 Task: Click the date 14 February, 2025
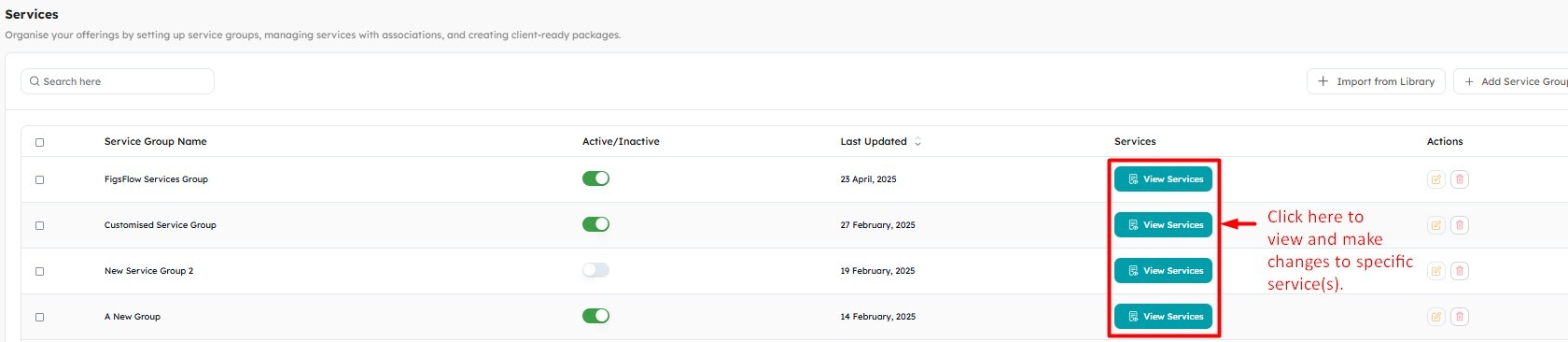(x=877, y=316)
